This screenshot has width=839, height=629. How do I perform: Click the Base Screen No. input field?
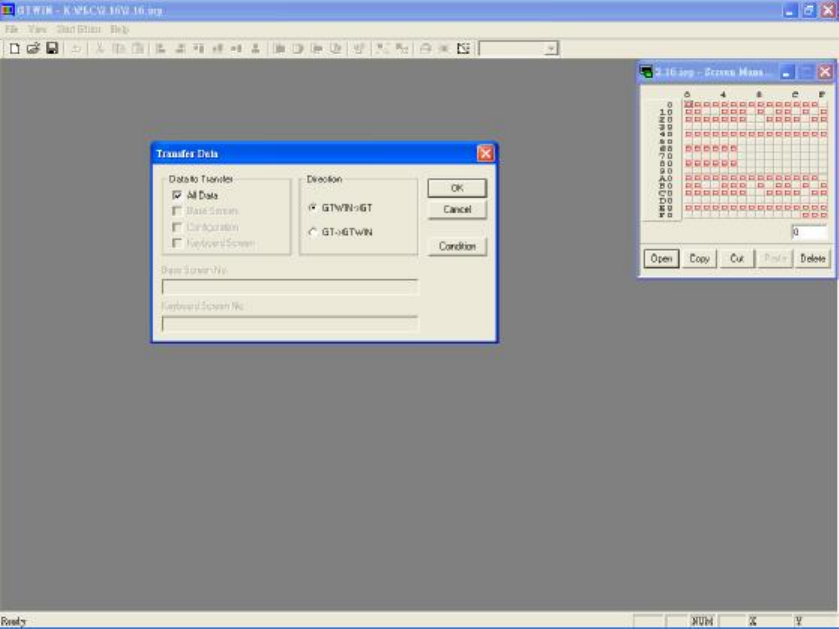pyautogui.click(x=289, y=287)
